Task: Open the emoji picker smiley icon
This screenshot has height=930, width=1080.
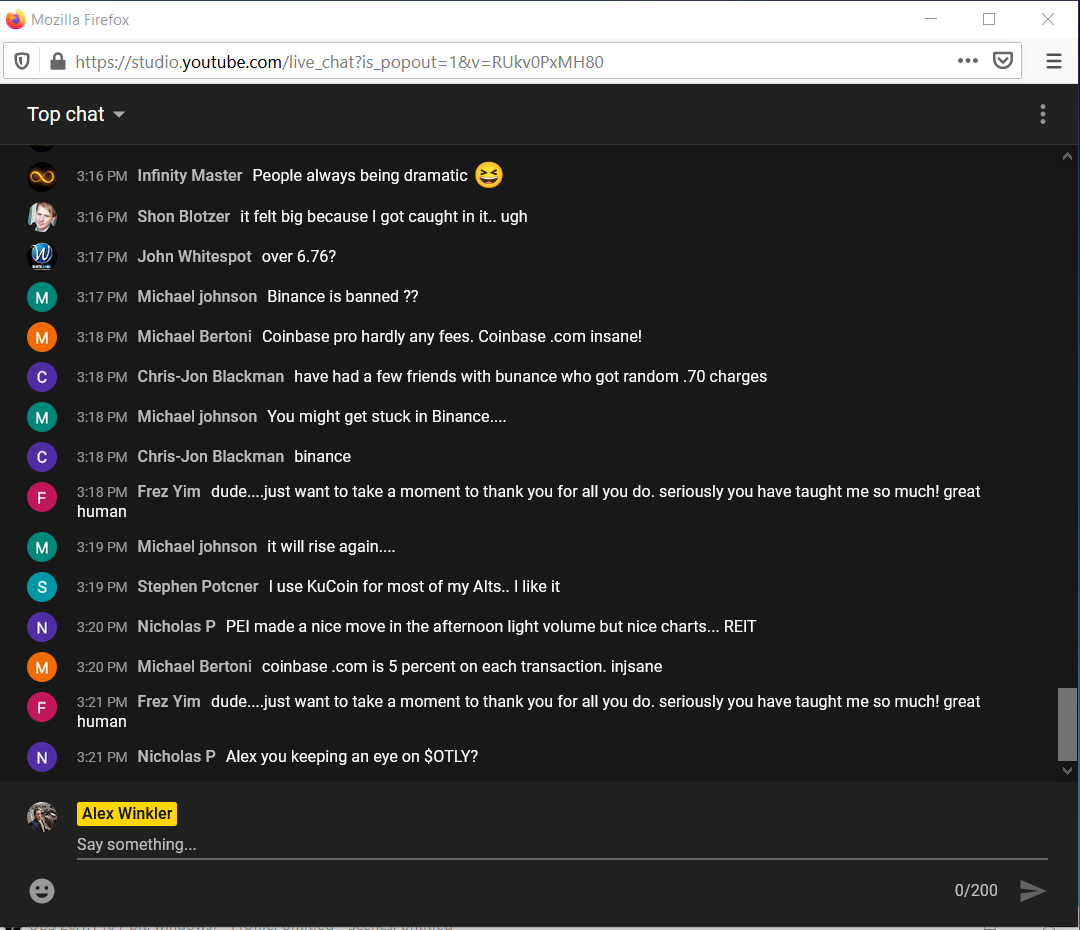Action: (x=42, y=890)
